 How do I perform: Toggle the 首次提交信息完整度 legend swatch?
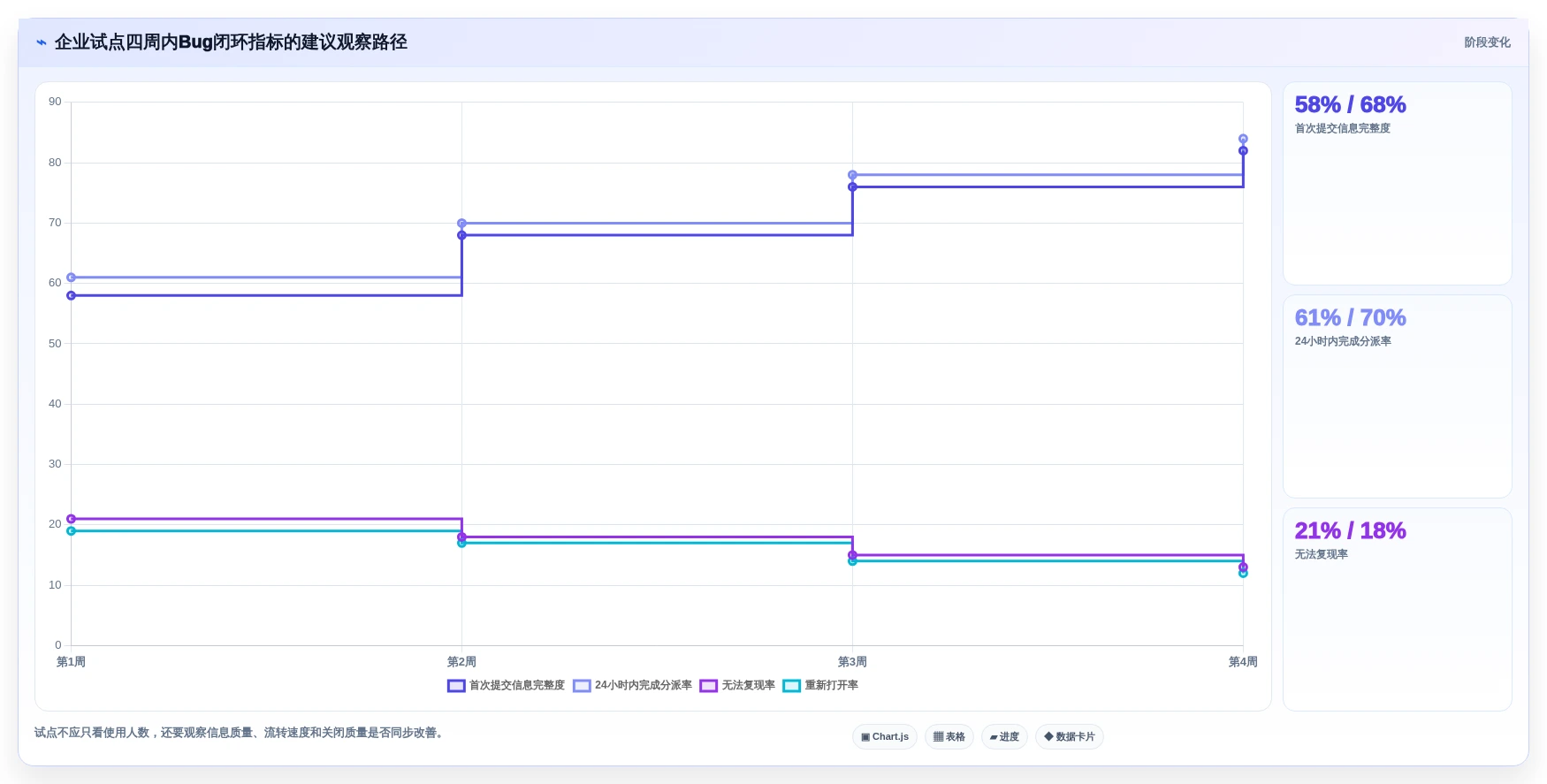pos(456,686)
